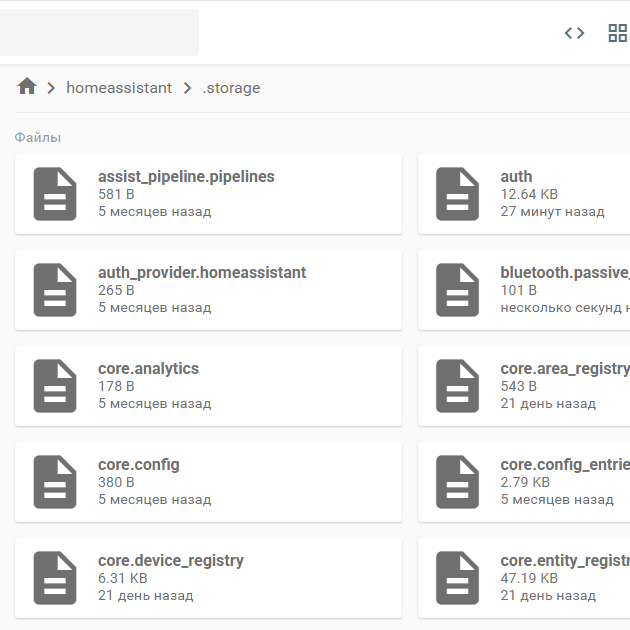The width and height of the screenshot is (630, 630).
Task: Click the 2.79 KB size text
Action: tap(525, 483)
